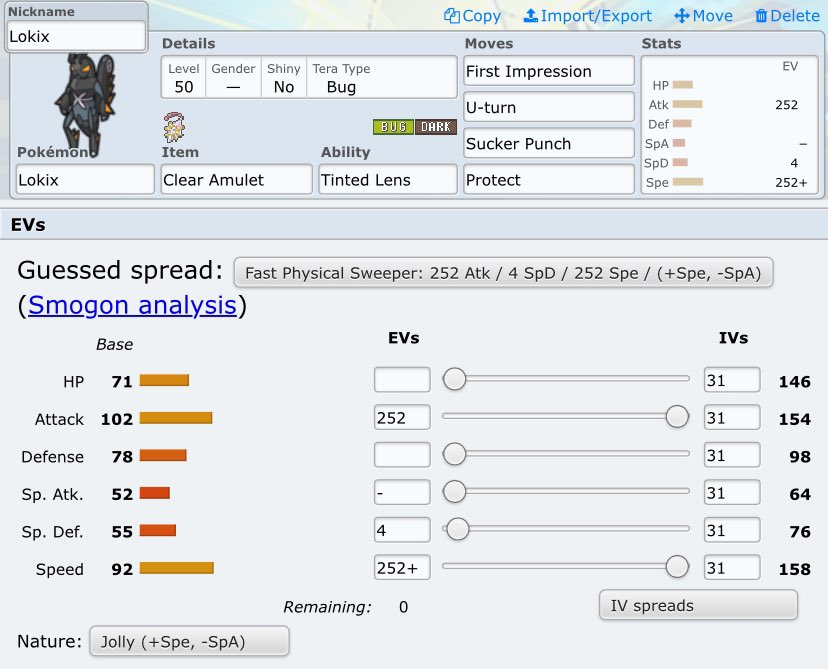Click the Clear Amulet item field

tap(237, 180)
